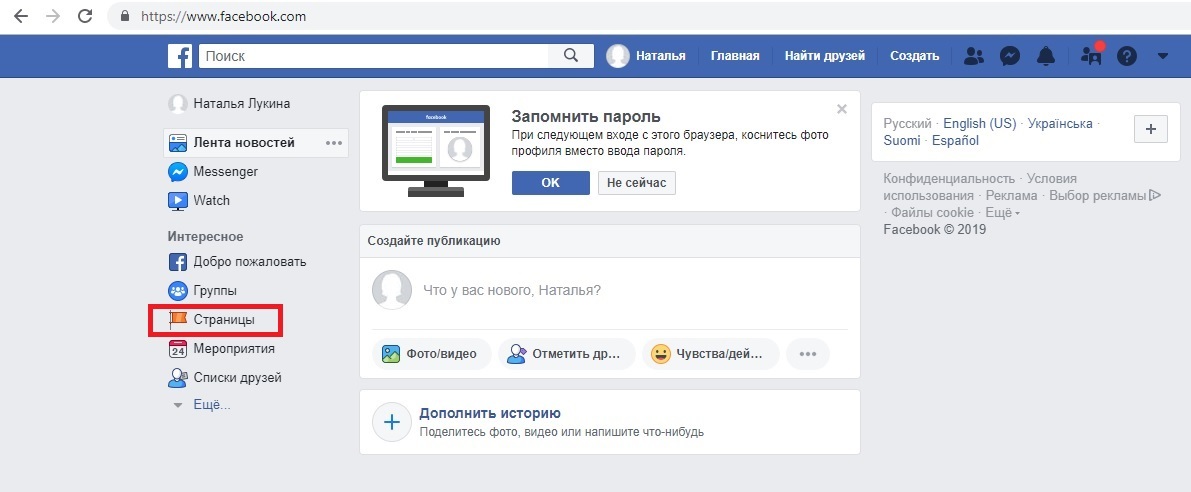Open Реклама footer link
Image resolution: width=1191 pixels, height=492 pixels.
[1011, 196]
